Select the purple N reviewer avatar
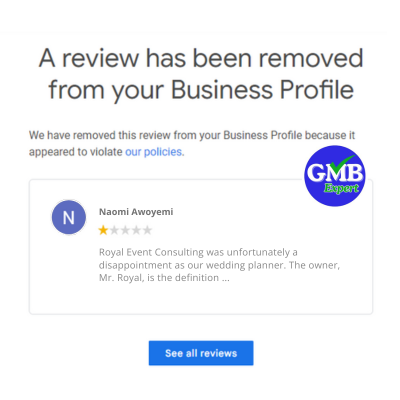 click(69, 217)
